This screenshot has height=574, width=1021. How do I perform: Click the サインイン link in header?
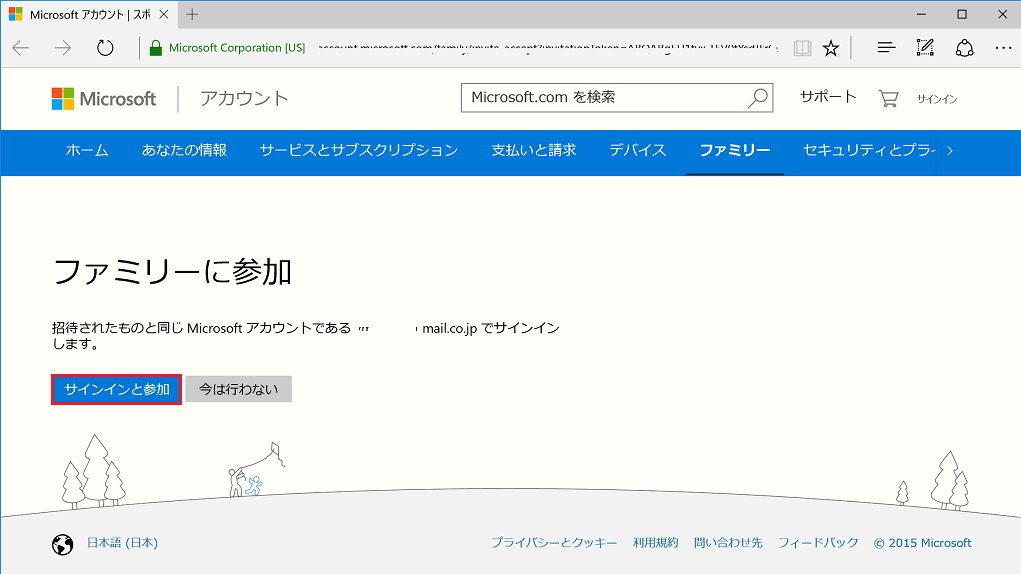[x=937, y=99]
